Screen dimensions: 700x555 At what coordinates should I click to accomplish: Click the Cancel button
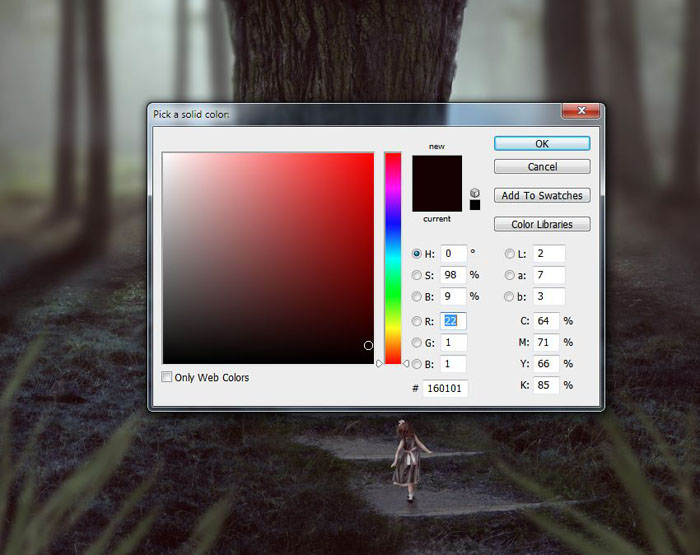[542, 167]
